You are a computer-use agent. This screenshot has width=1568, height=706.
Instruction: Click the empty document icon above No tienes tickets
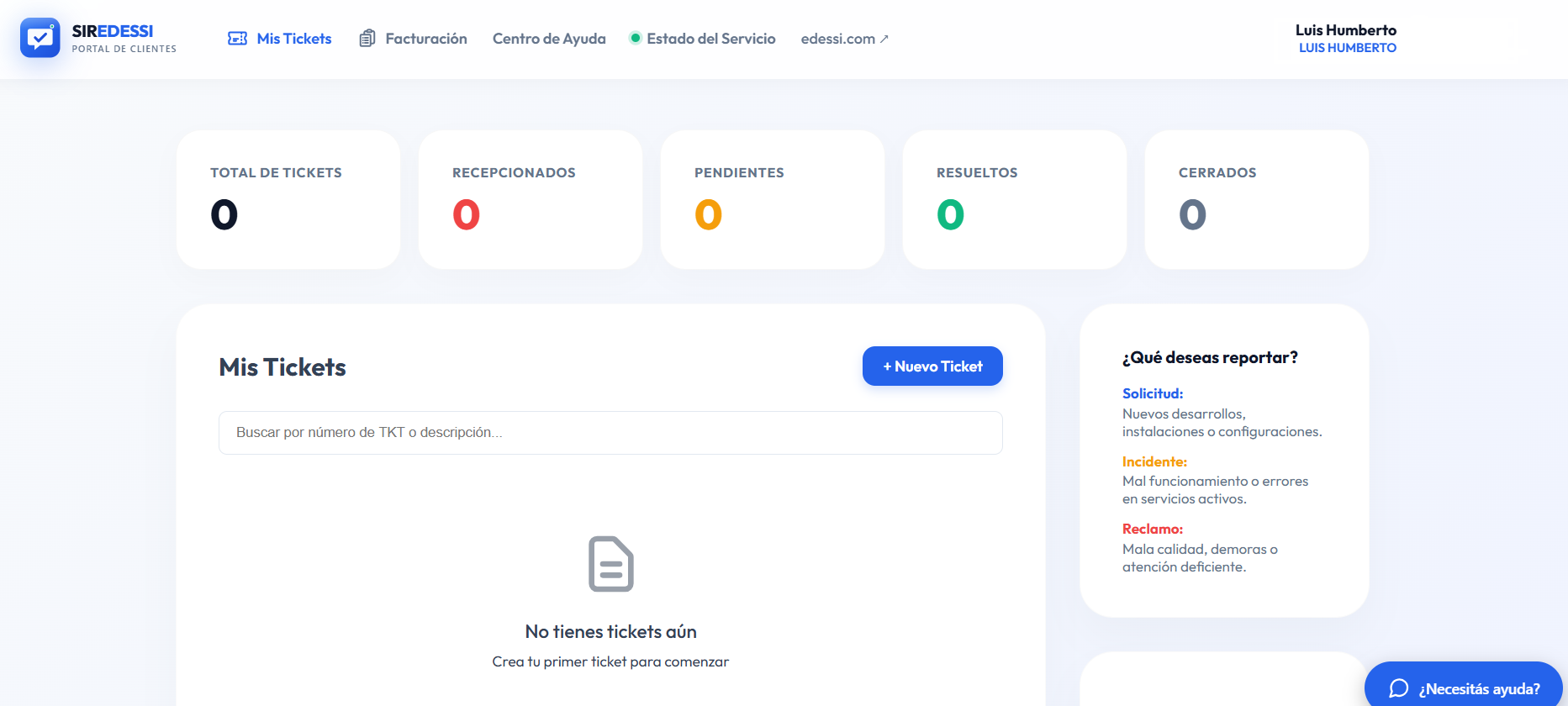(611, 564)
